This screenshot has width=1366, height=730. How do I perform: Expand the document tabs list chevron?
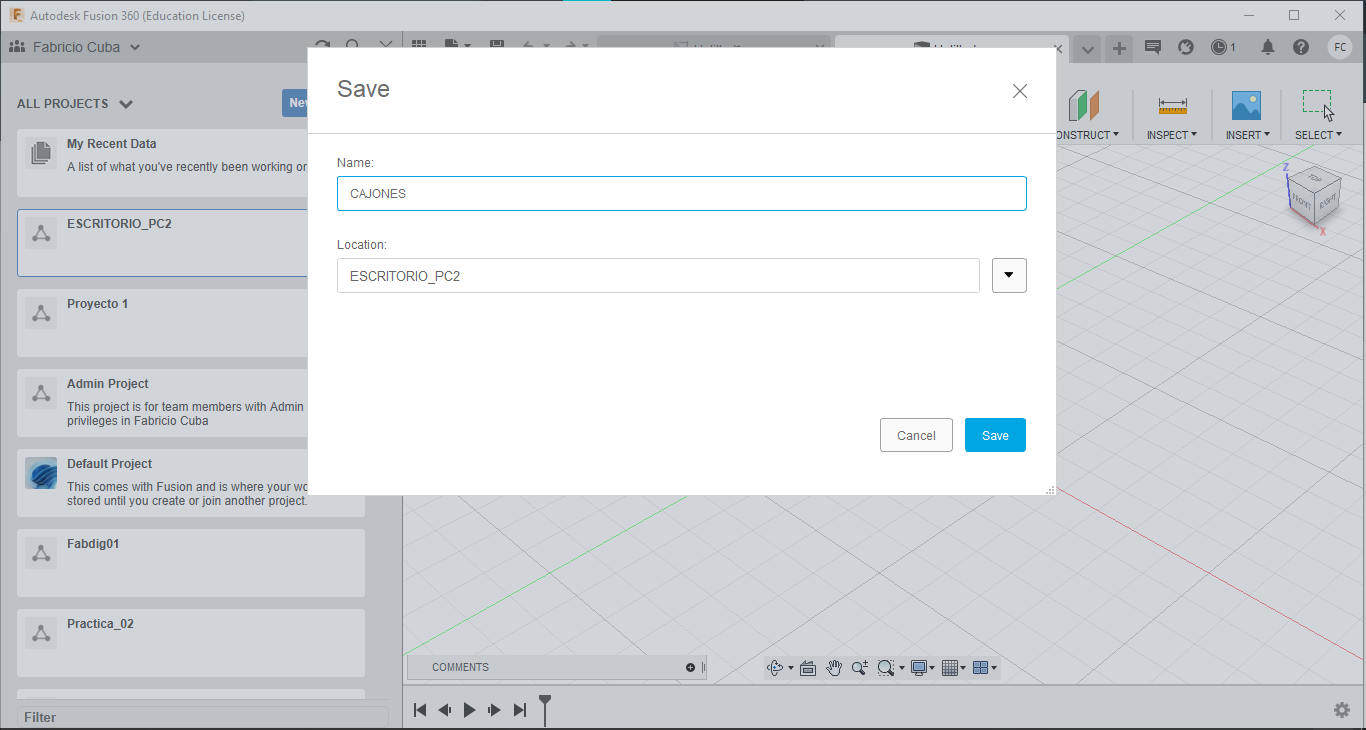click(x=1088, y=48)
